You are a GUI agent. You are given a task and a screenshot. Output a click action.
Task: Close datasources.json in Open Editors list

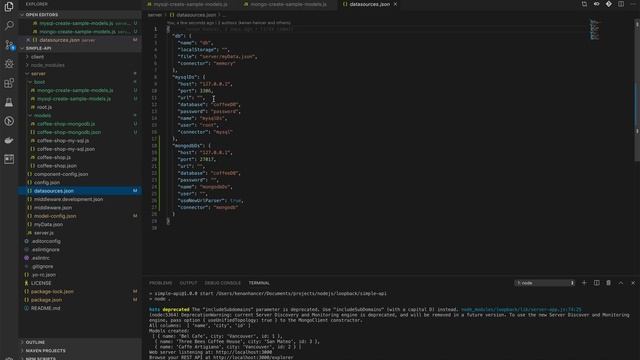[28, 40]
